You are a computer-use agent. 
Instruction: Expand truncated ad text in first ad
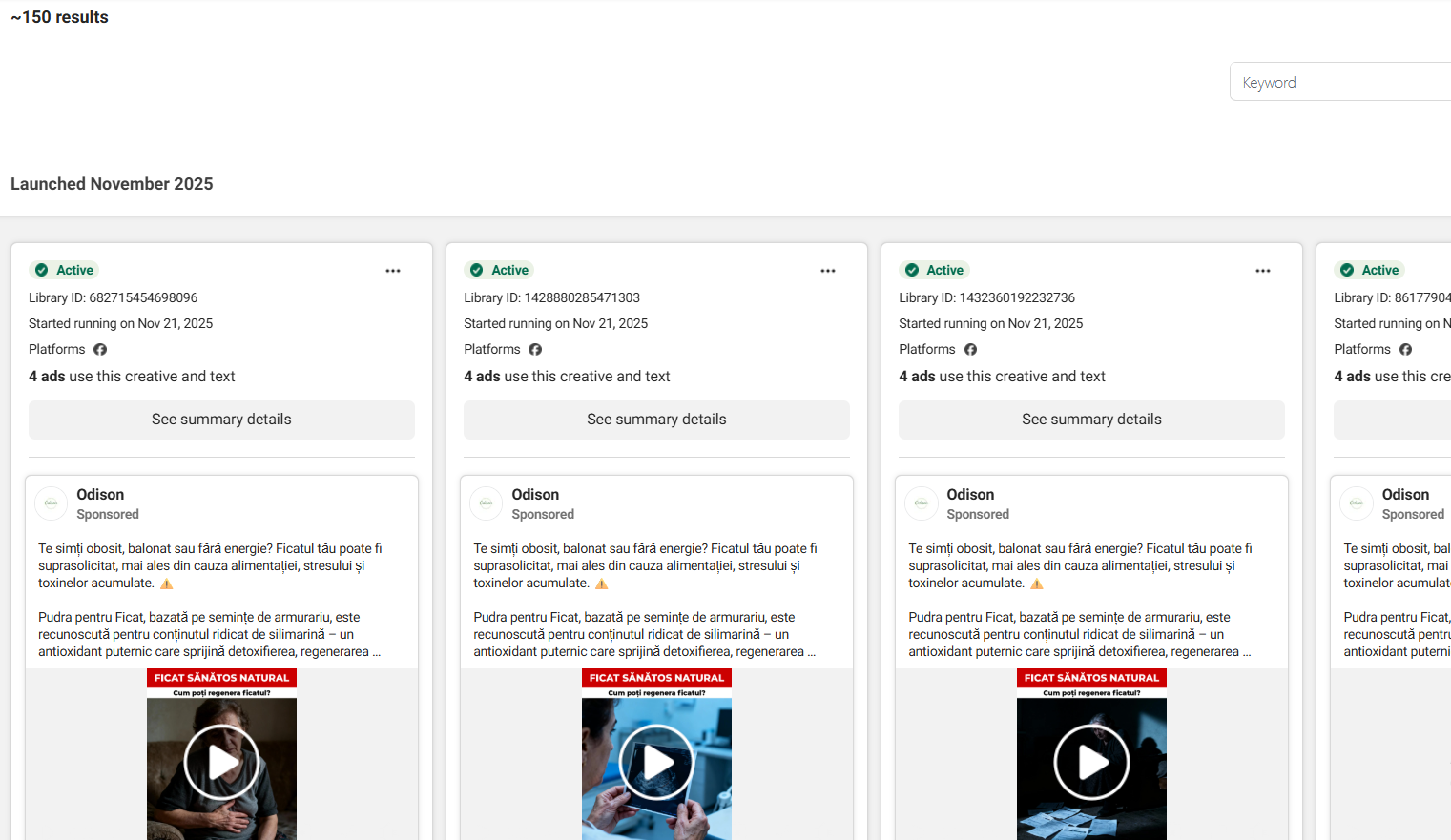pos(377,652)
